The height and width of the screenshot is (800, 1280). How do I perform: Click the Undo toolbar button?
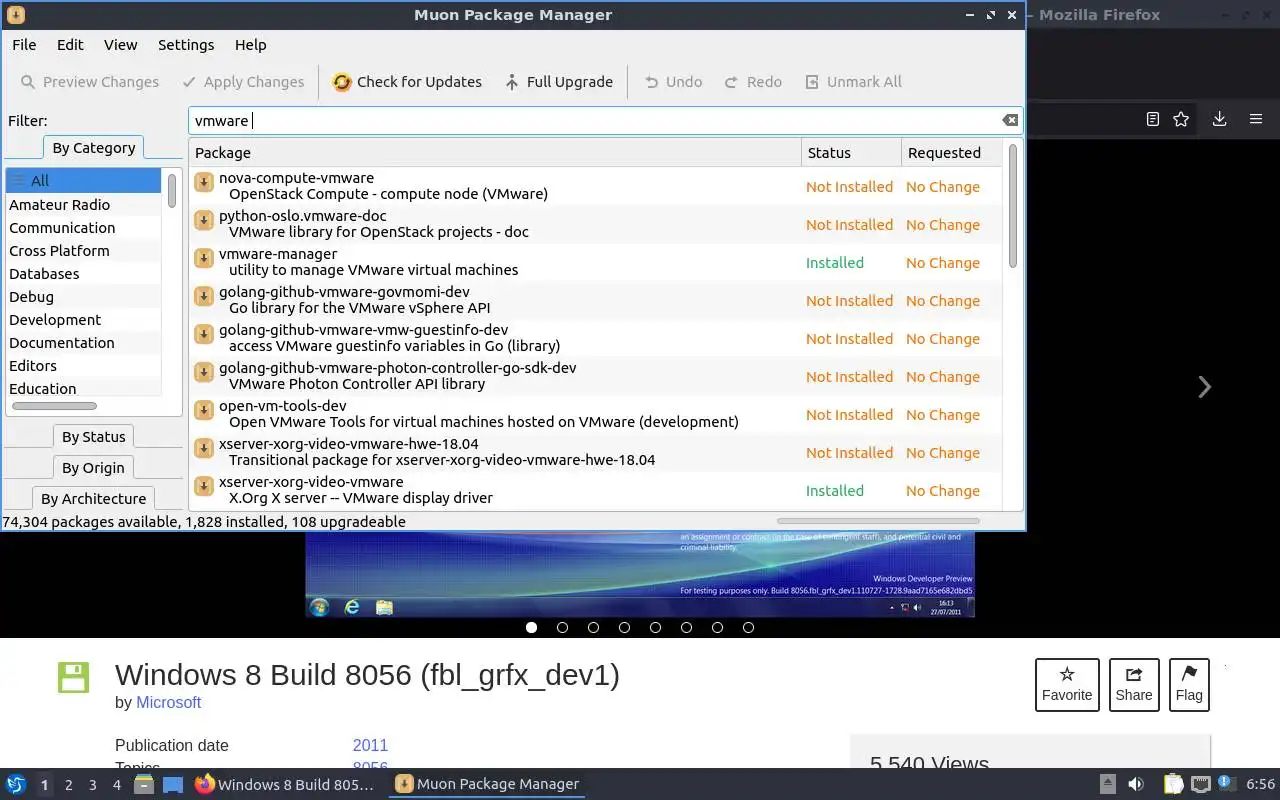(x=673, y=82)
